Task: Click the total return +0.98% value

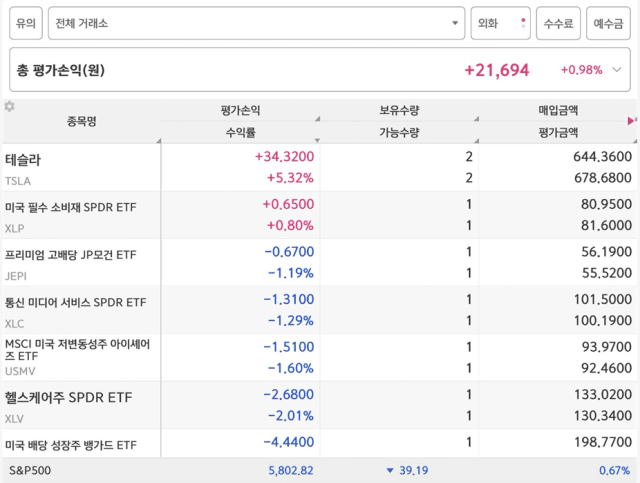Action: point(581,70)
